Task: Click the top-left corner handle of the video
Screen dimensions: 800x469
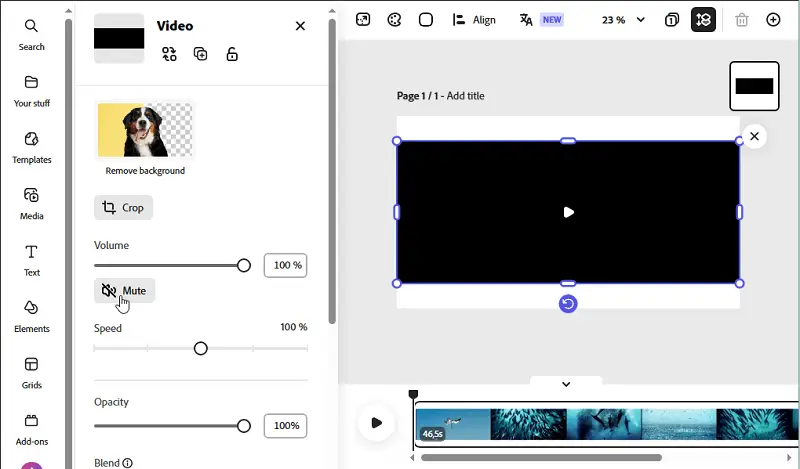Action: point(396,140)
